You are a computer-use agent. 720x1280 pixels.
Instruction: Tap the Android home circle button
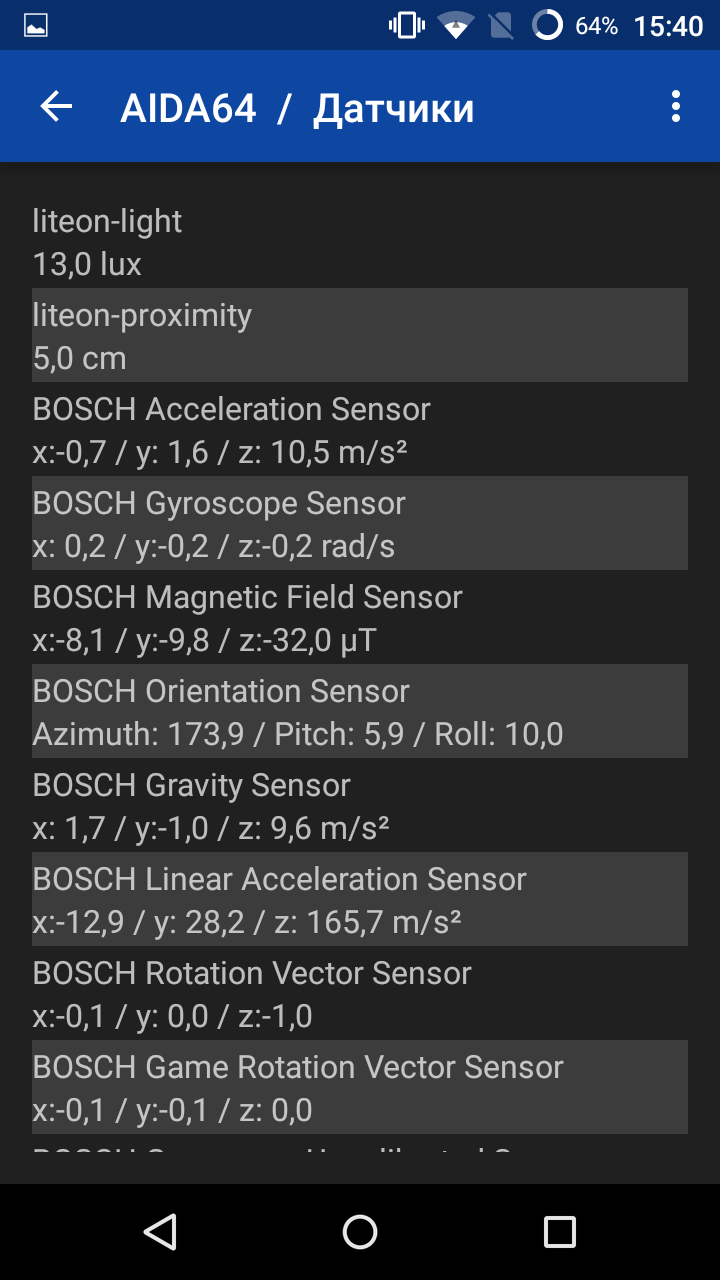[x=360, y=1232]
